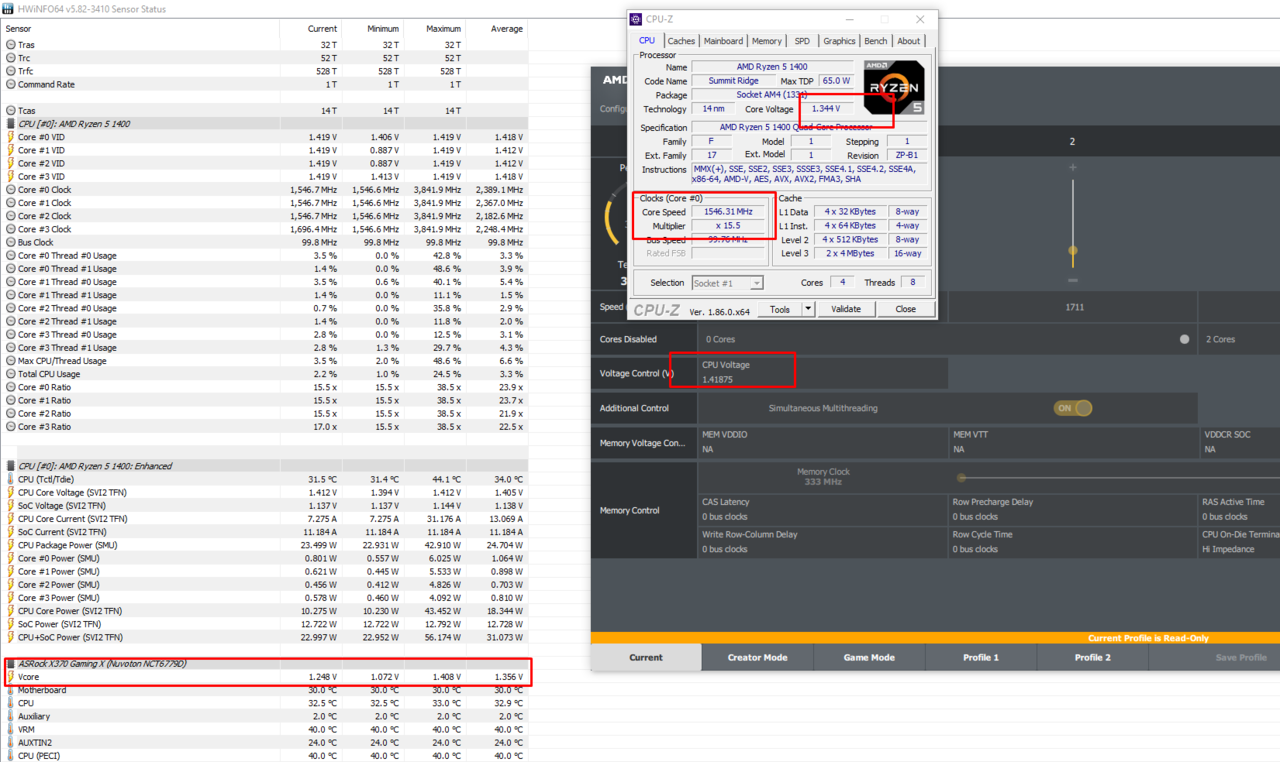Image resolution: width=1280 pixels, height=762 pixels.
Task: Click the minus icon below Ryzen Master core 2 slider
Action: pos(1073,281)
